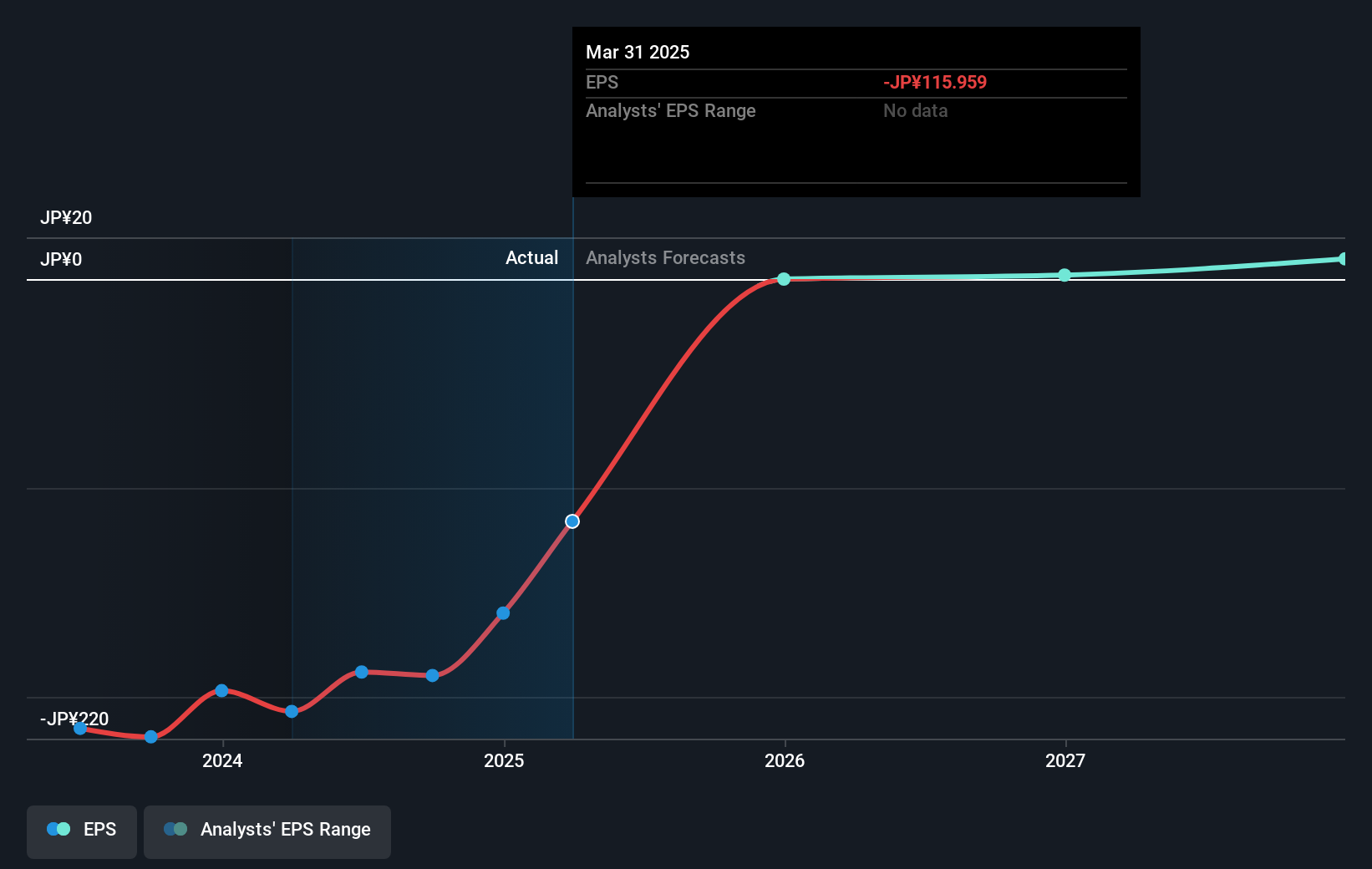Select the highlighted Mar 31 2025 data point
Screen dimensions: 1372x869
[x=572, y=521]
